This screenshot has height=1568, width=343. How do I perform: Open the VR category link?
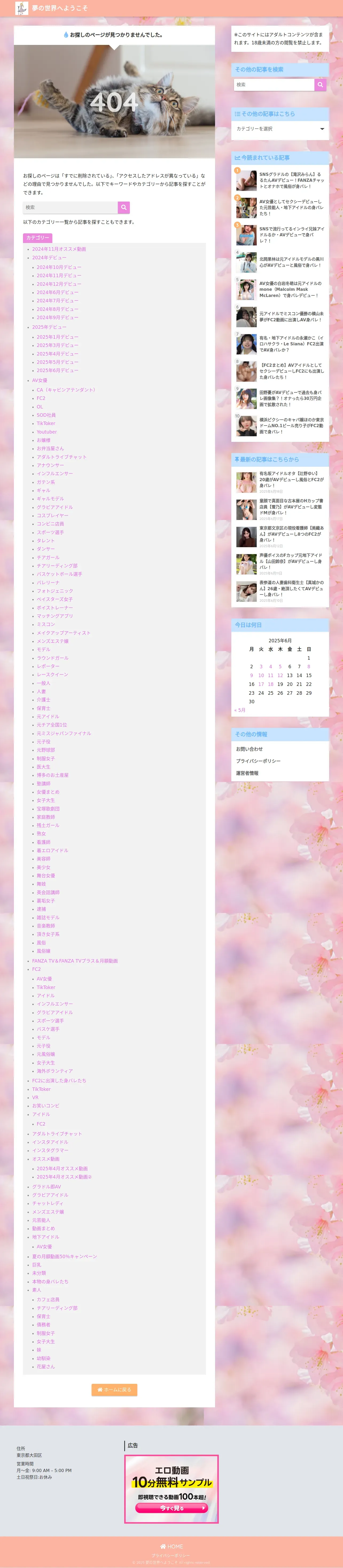(35, 1098)
